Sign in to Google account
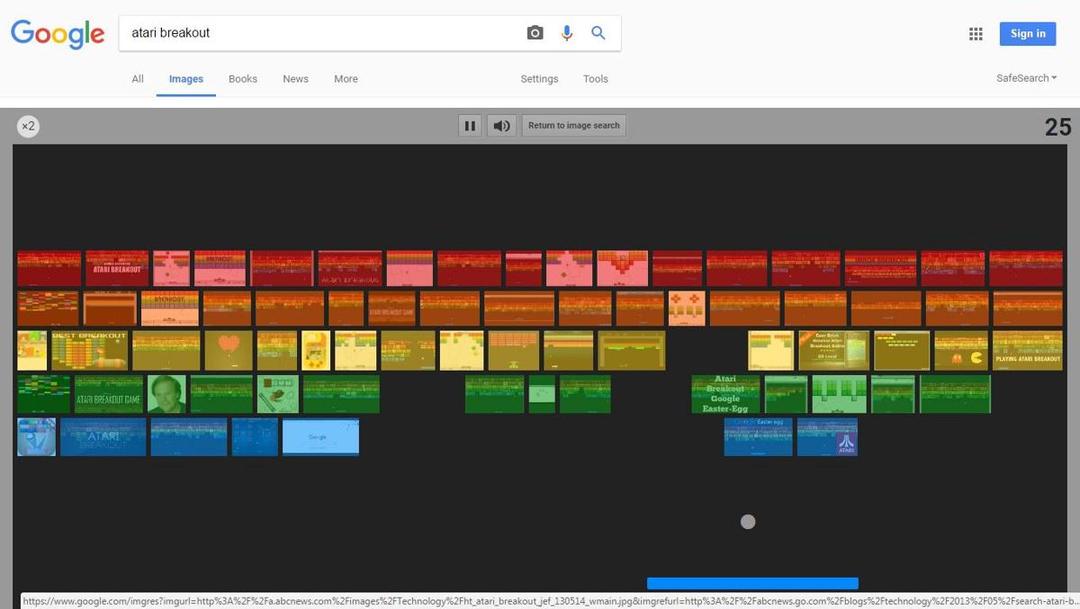 tap(1028, 34)
